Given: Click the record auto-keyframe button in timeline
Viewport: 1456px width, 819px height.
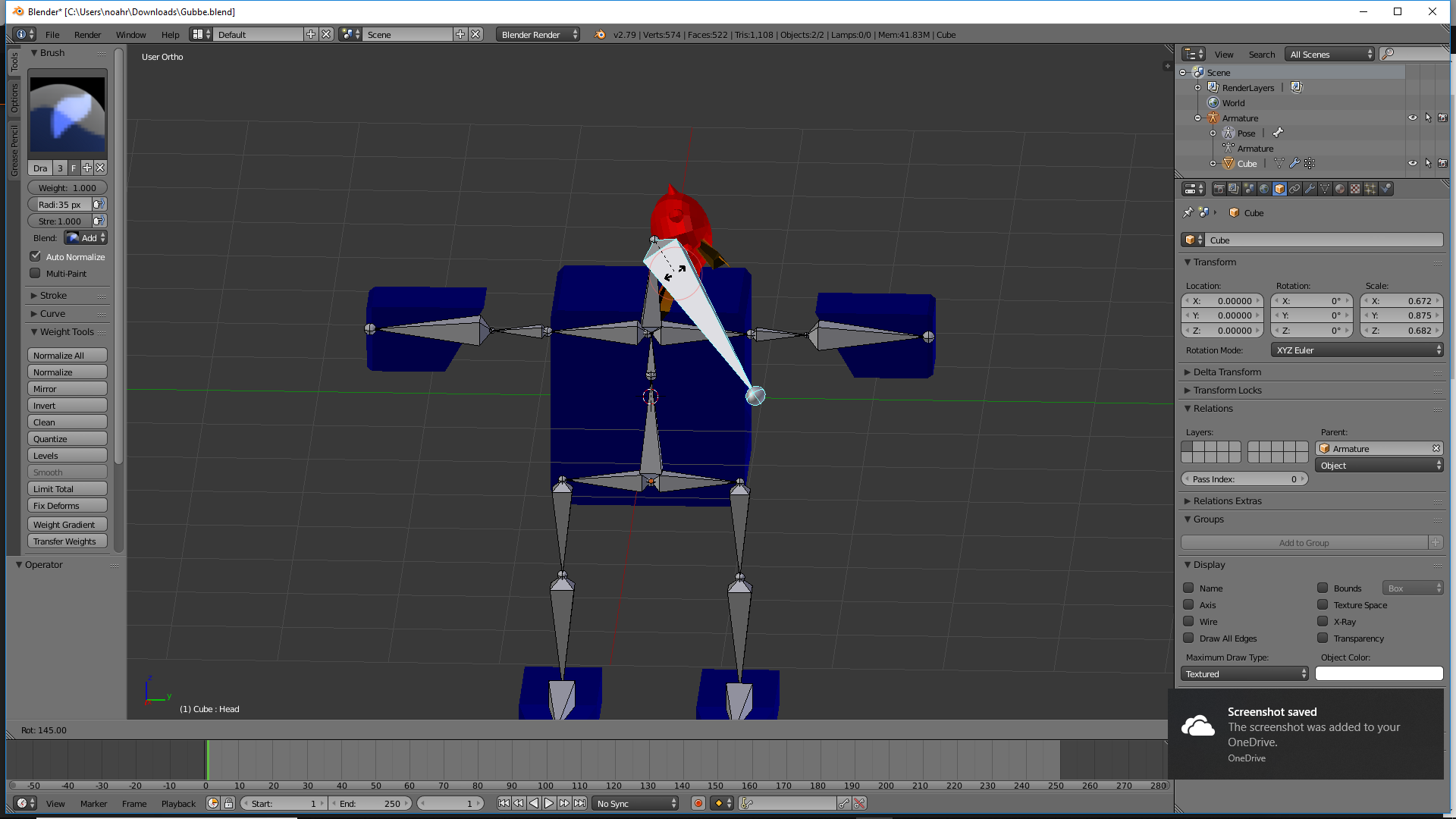Looking at the screenshot, I should pos(698,803).
